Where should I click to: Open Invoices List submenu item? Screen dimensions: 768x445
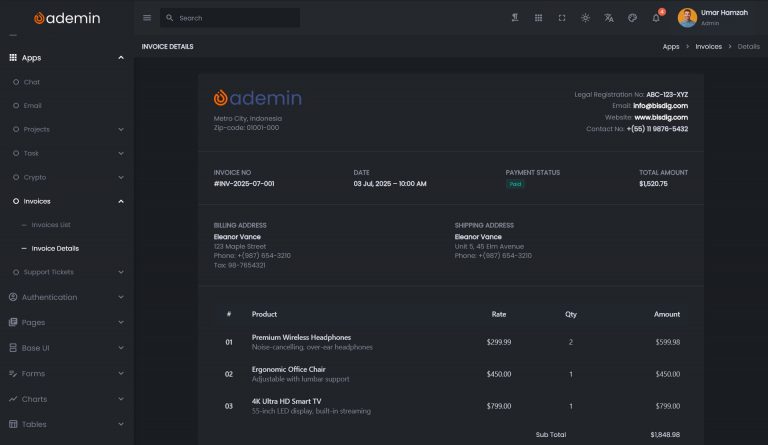[x=51, y=225]
